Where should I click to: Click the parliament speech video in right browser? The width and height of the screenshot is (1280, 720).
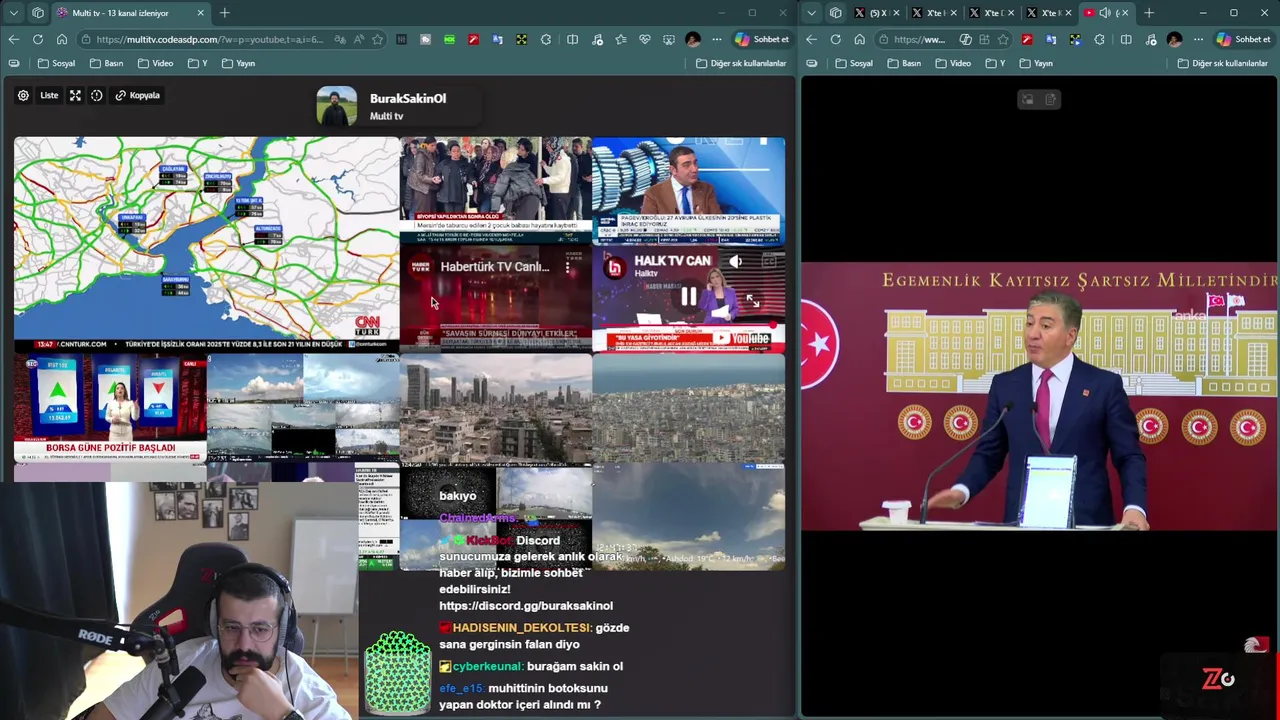pos(1040,397)
